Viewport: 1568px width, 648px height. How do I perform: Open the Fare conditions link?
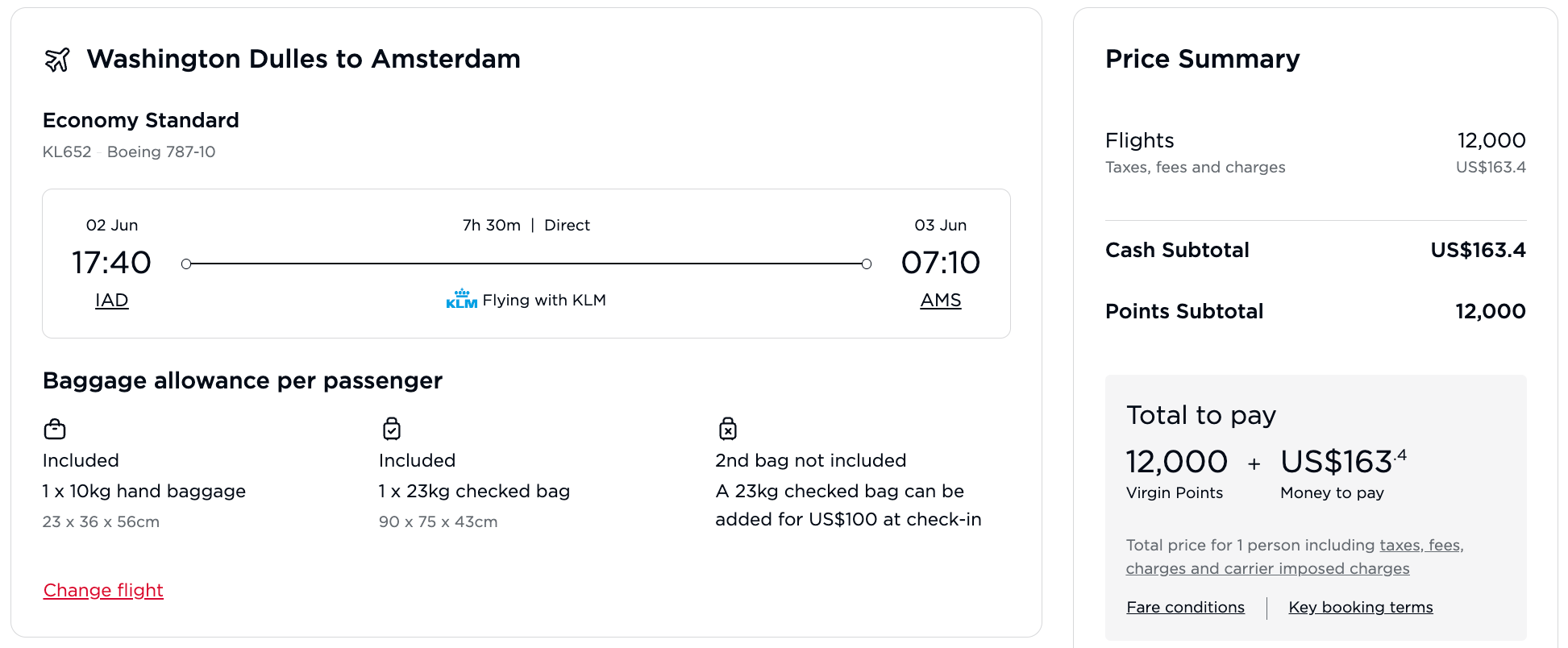click(1185, 607)
